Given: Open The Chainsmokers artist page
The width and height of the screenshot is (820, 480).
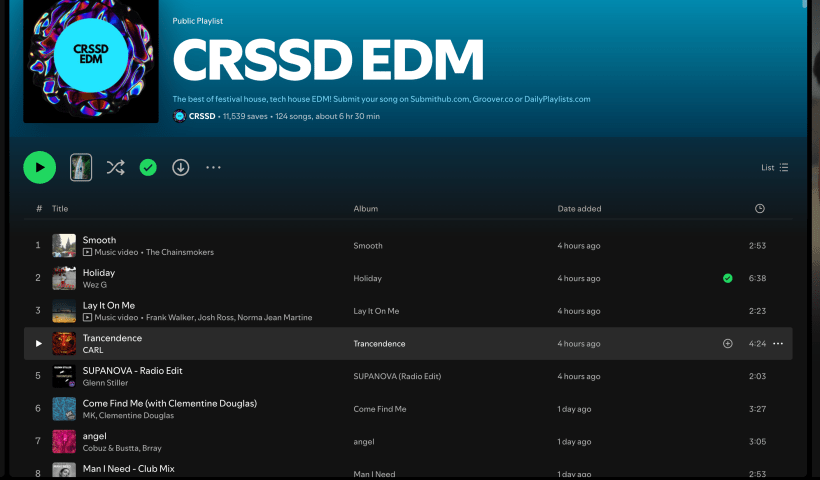Looking at the screenshot, I should coord(180,252).
